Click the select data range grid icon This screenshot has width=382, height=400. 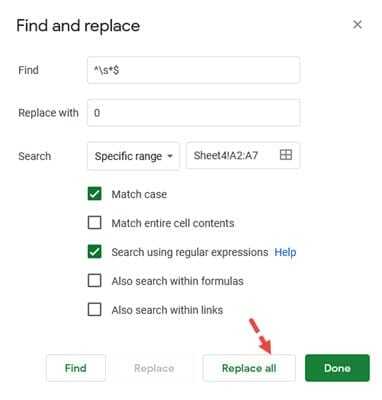286,155
